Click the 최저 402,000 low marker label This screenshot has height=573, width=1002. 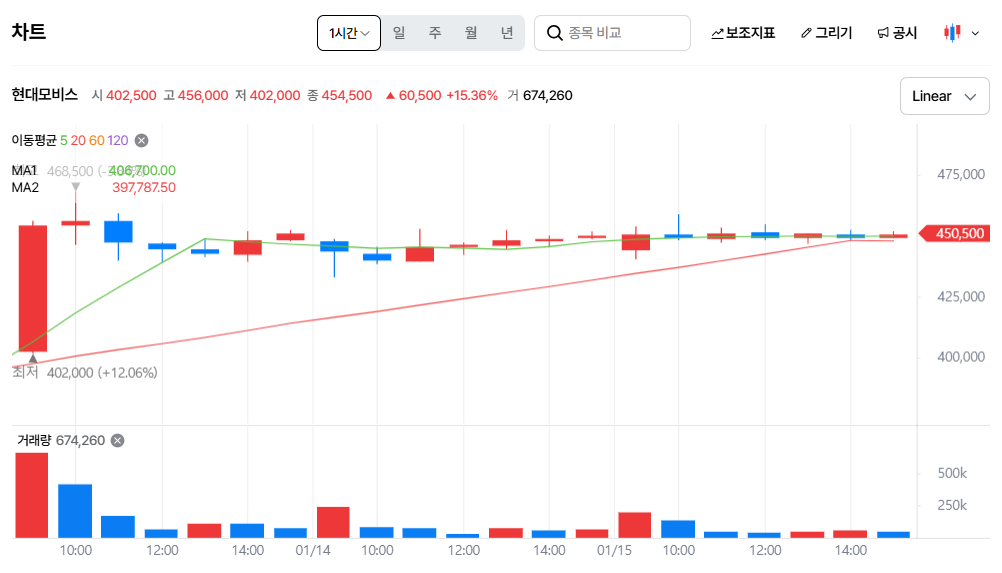85,373
